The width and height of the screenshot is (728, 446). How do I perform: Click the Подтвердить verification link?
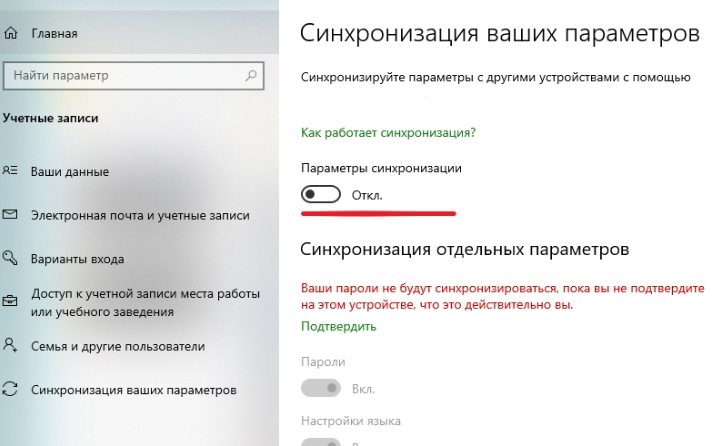click(338, 326)
